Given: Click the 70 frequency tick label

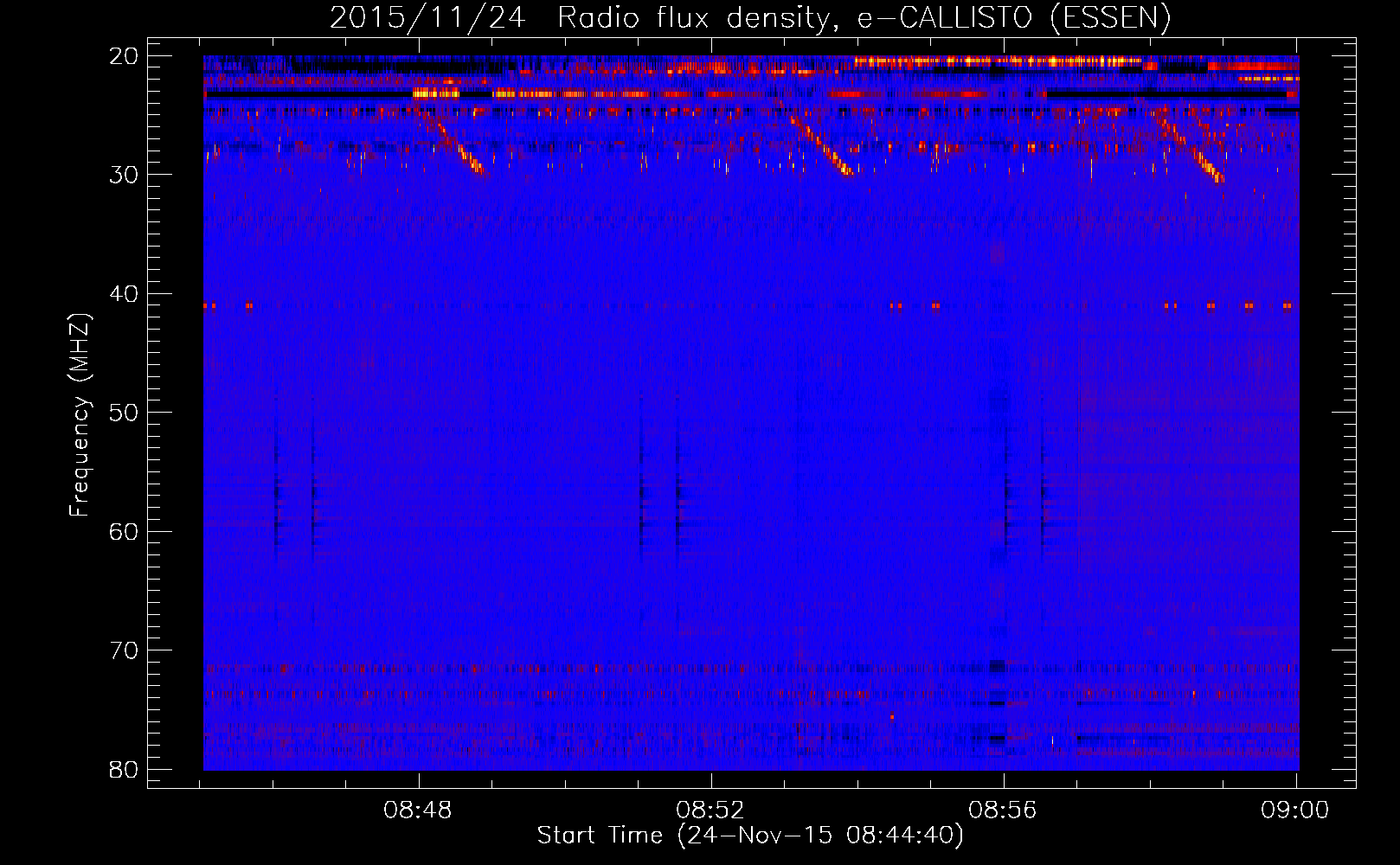Looking at the screenshot, I should coord(125,650).
